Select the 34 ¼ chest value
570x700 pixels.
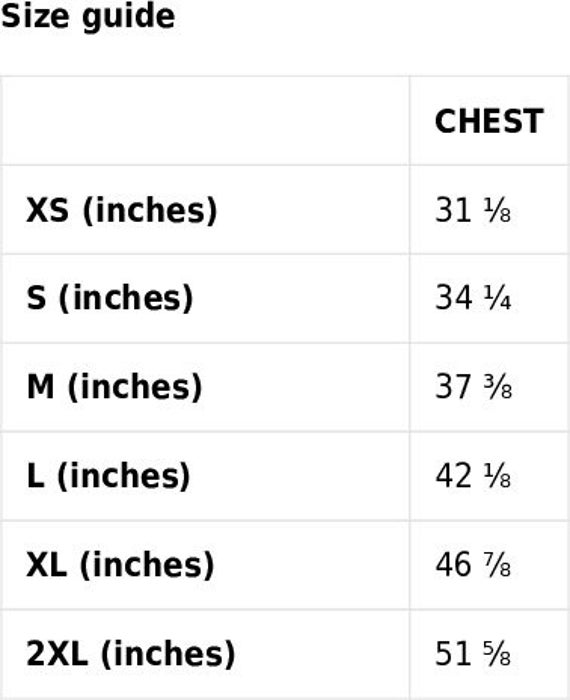pyautogui.click(x=473, y=298)
